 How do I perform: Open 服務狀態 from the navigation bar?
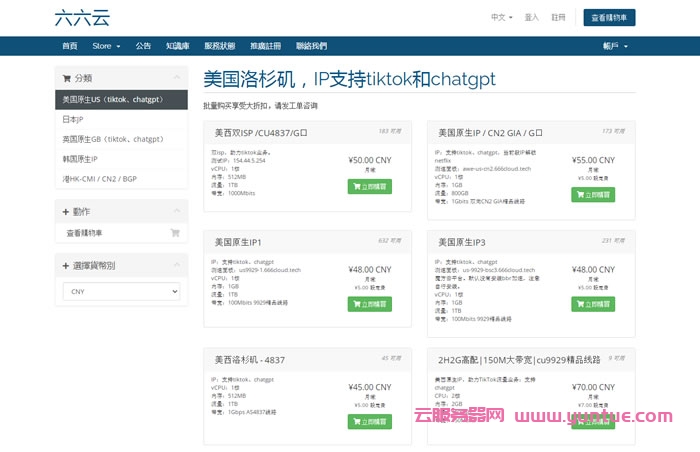[220, 46]
